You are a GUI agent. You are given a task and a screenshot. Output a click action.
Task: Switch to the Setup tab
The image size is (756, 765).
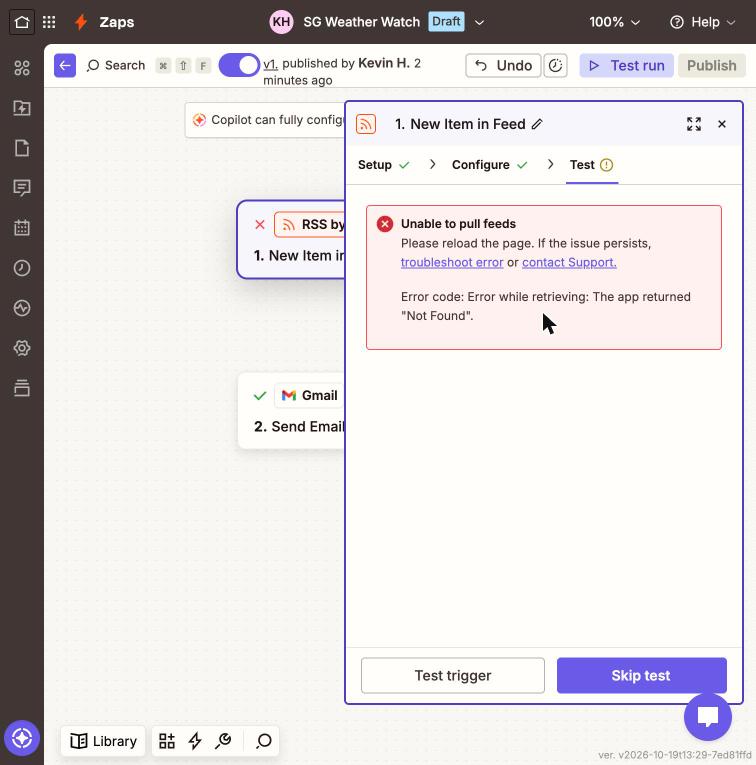point(383,165)
